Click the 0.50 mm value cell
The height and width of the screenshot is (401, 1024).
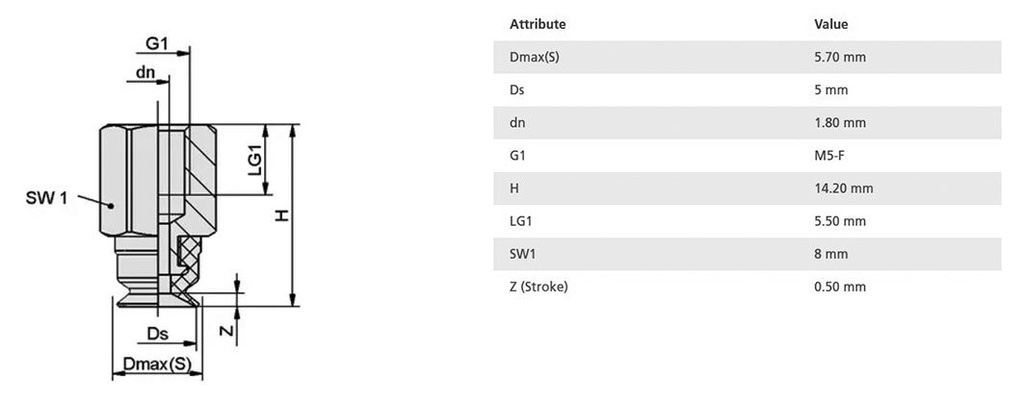click(x=840, y=287)
